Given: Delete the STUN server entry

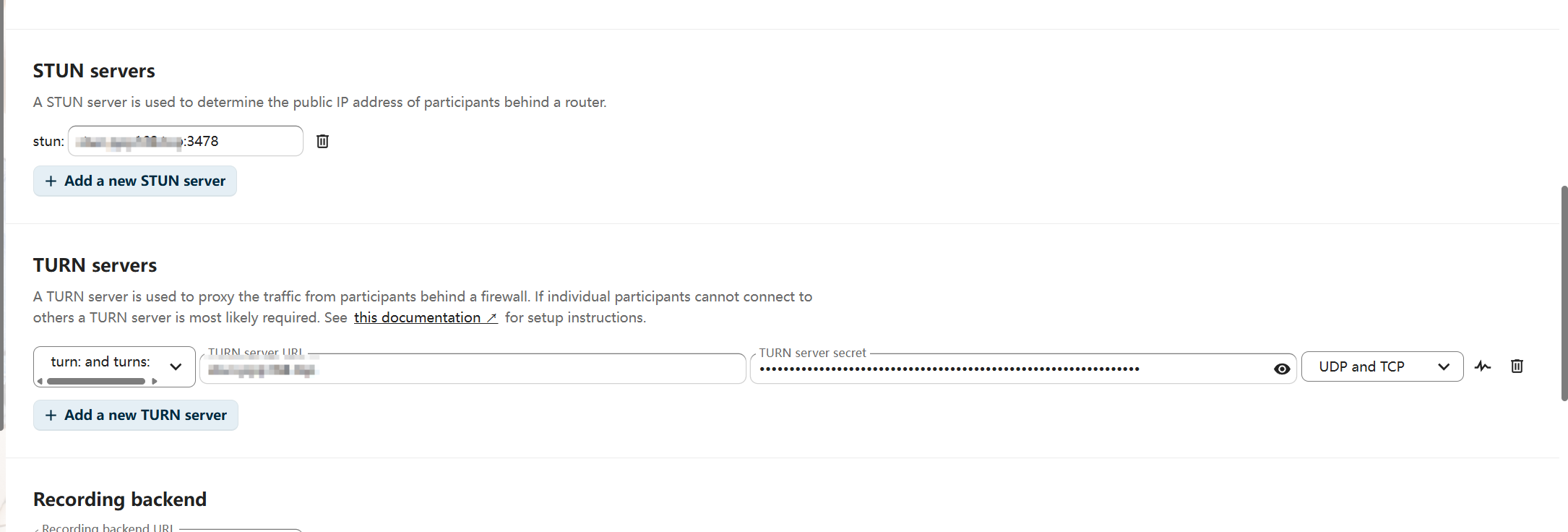Looking at the screenshot, I should (x=322, y=141).
